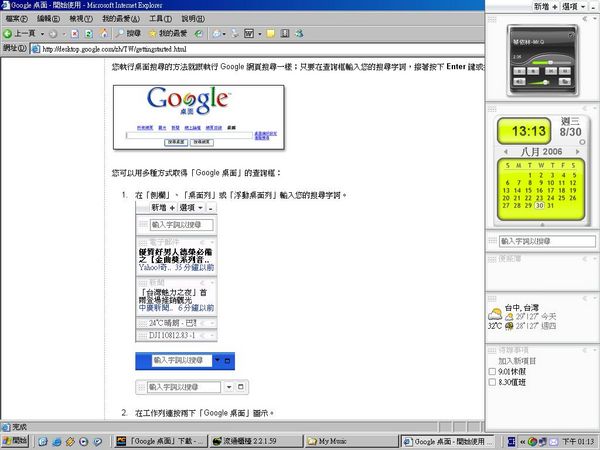Open 「Google 桌面」下載 taskbar window
The height and width of the screenshot is (450, 600).
point(161,441)
